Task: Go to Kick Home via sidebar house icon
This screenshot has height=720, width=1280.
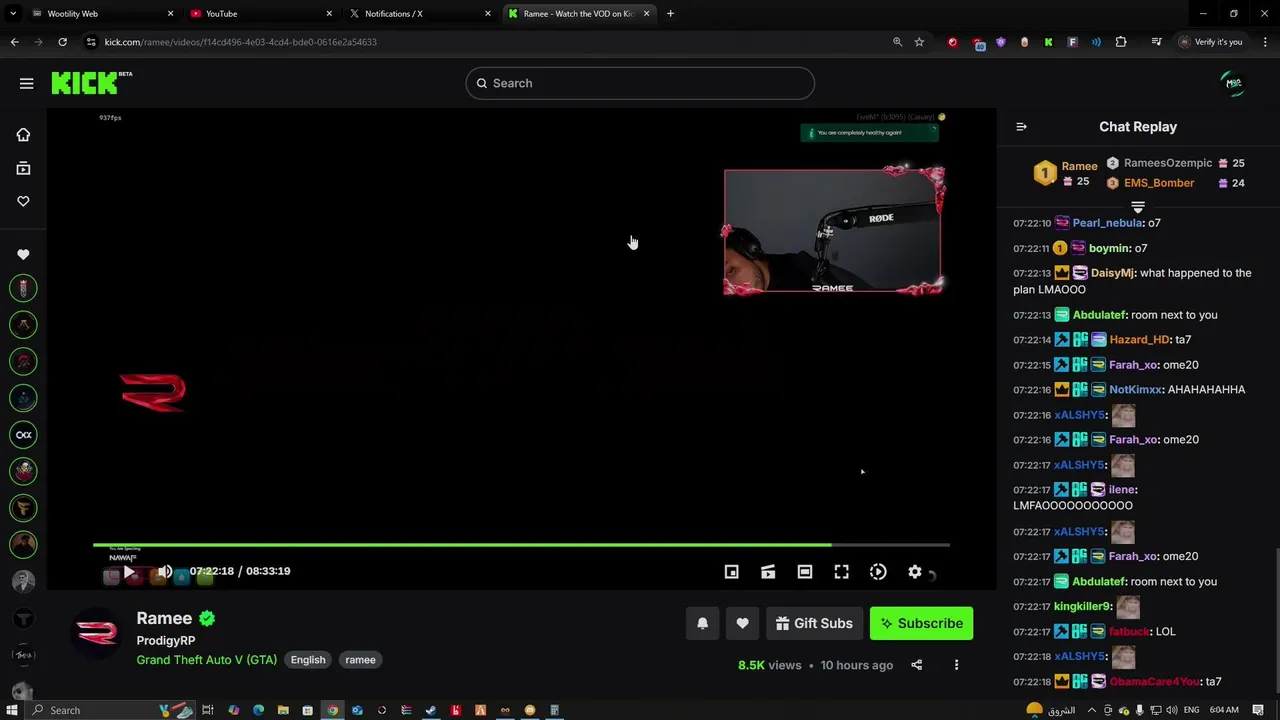Action: click(x=23, y=135)
